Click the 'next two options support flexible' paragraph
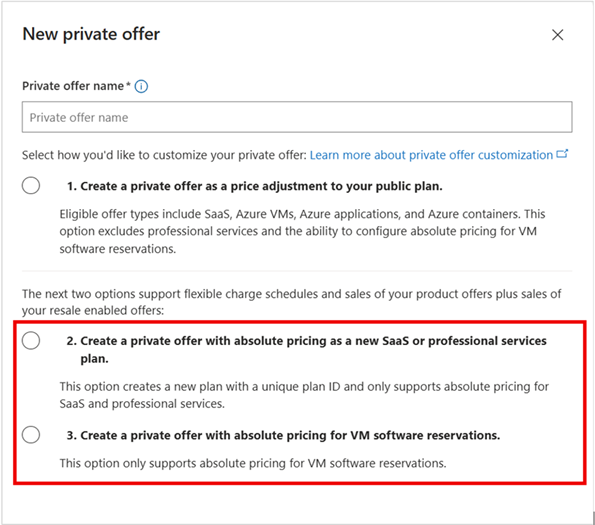This screenshot has width=595, height=525. point(291,302)
